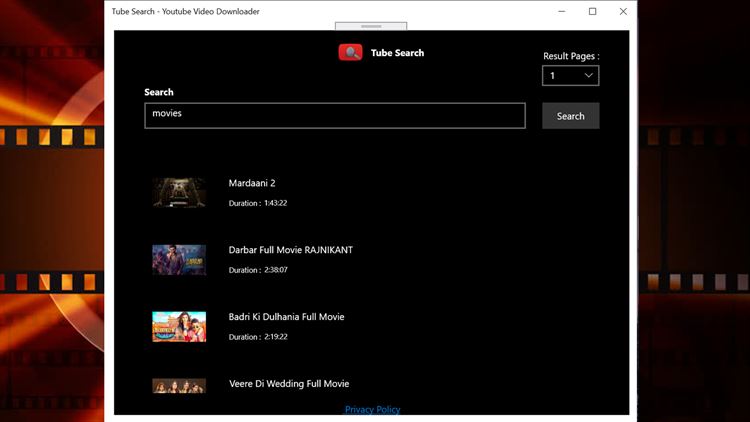Open the Mardaani 2 thumbnail
The width and height of the screenshot is (750, 422).
coord(179,192)
